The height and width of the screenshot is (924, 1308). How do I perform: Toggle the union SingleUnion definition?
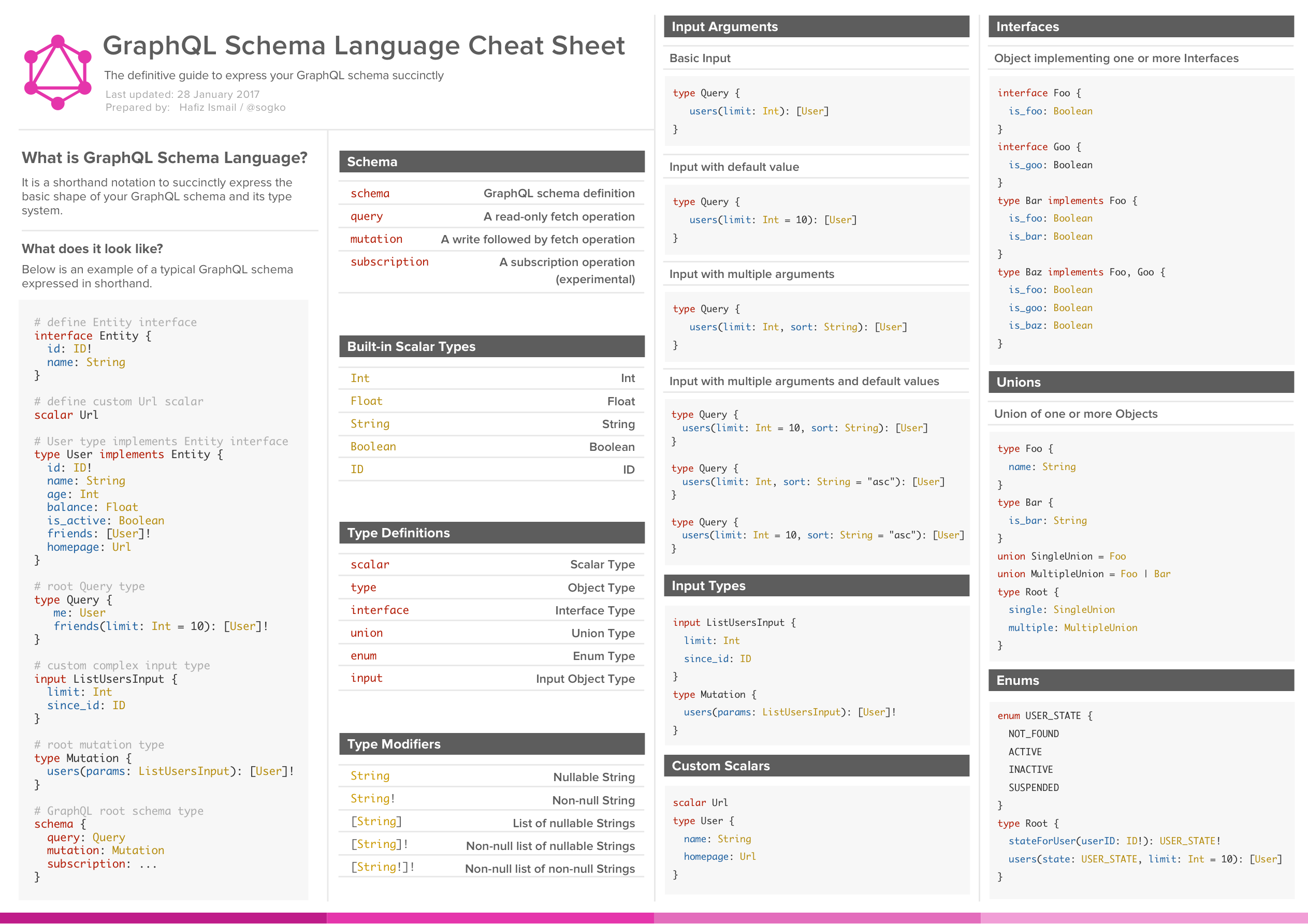1061,555
